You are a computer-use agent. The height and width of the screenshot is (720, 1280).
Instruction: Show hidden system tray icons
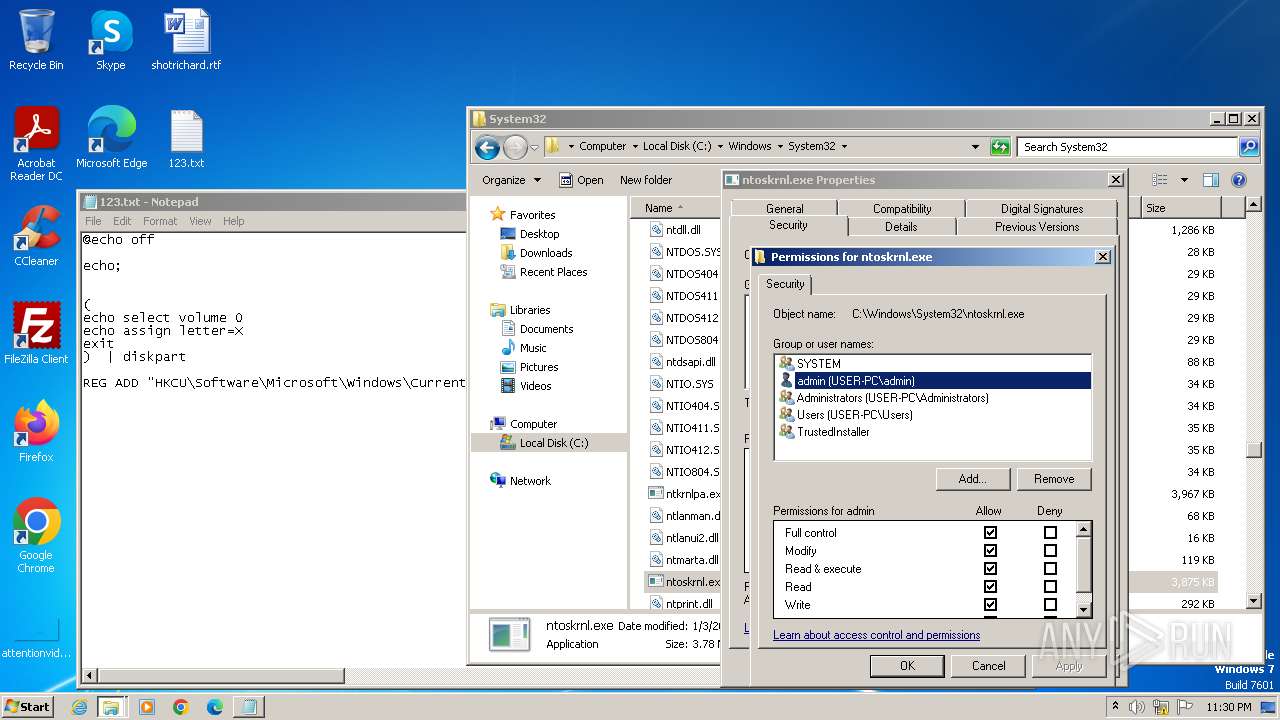(x=1115, y=706)
